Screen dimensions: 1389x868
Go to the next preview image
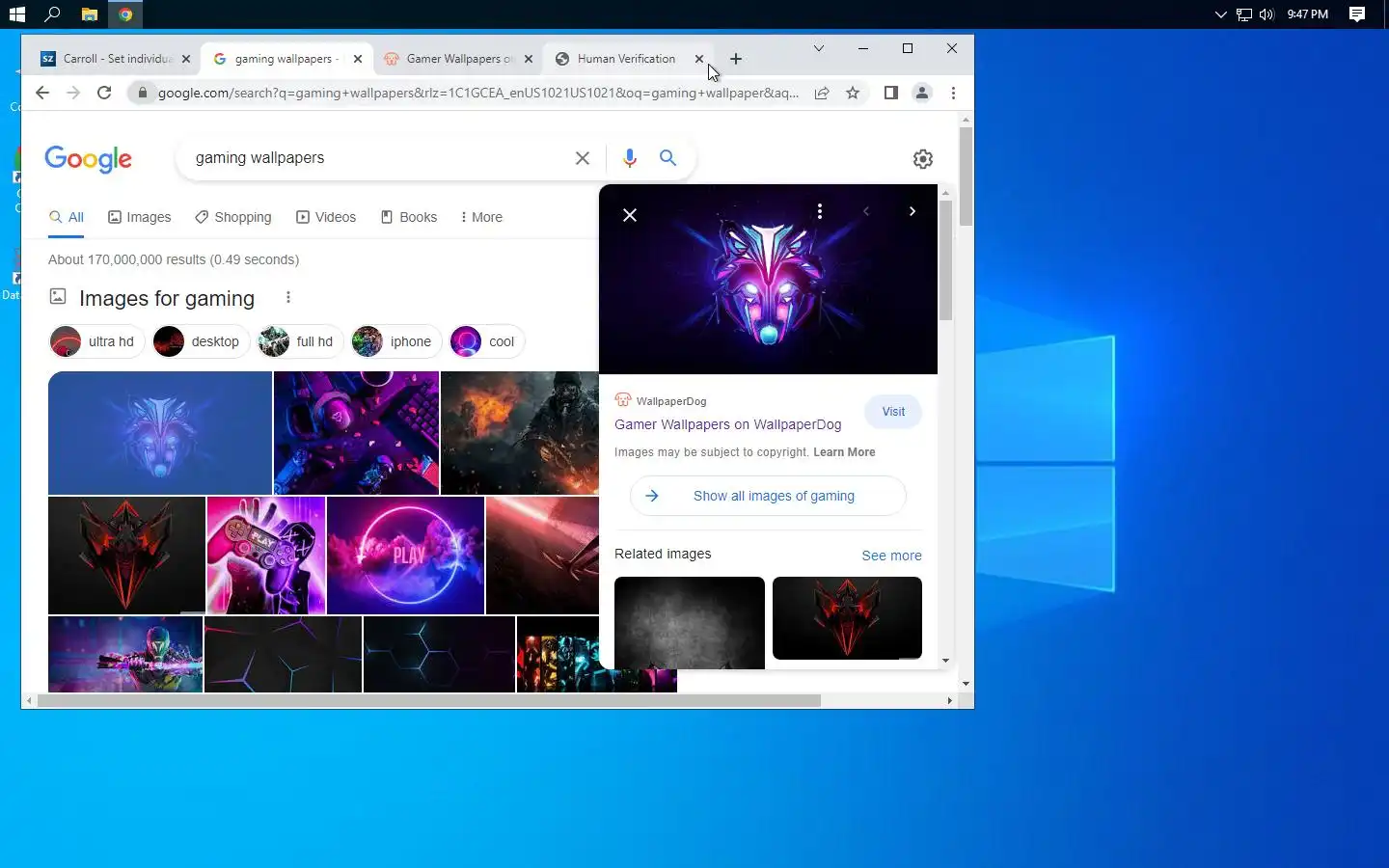(x=912, y=211)
